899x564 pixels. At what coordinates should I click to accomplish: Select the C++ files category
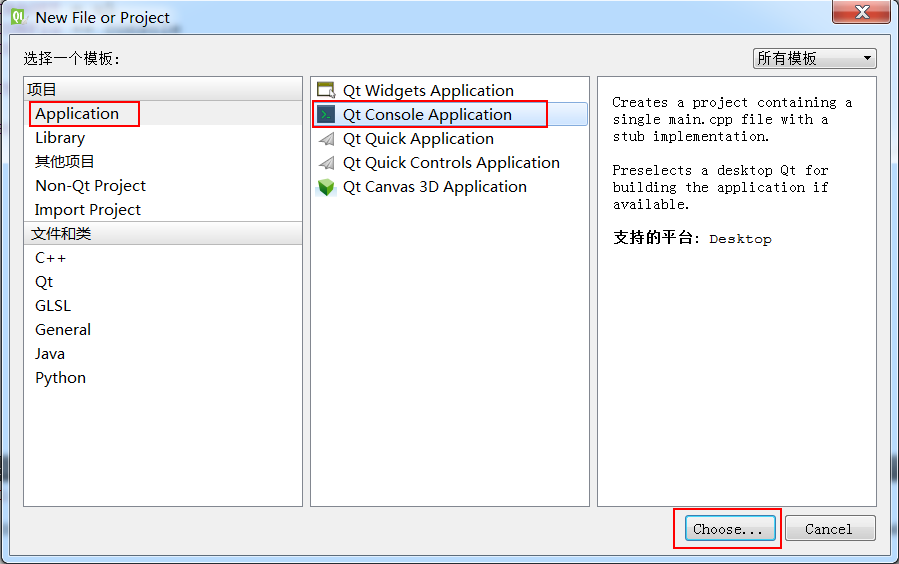point(163,258)
